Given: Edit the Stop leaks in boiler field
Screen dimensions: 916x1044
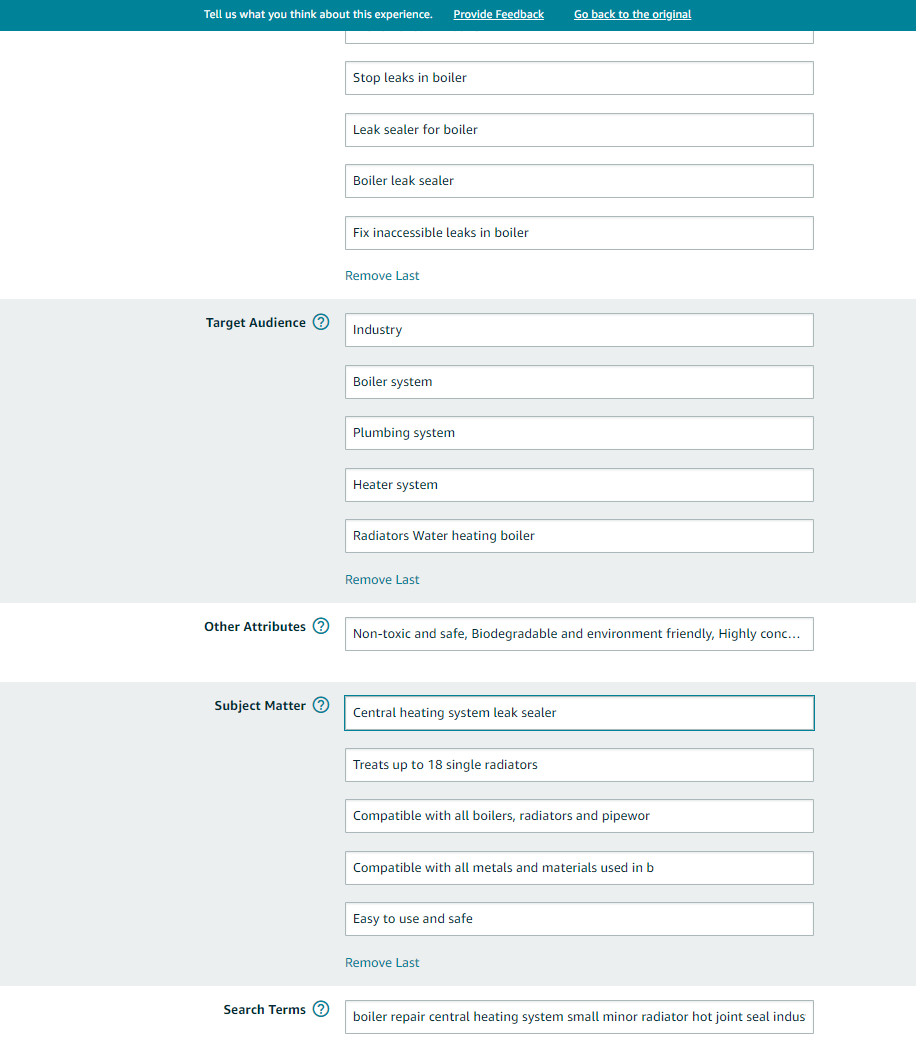Looking at the screenshot, I should point(579,78).
